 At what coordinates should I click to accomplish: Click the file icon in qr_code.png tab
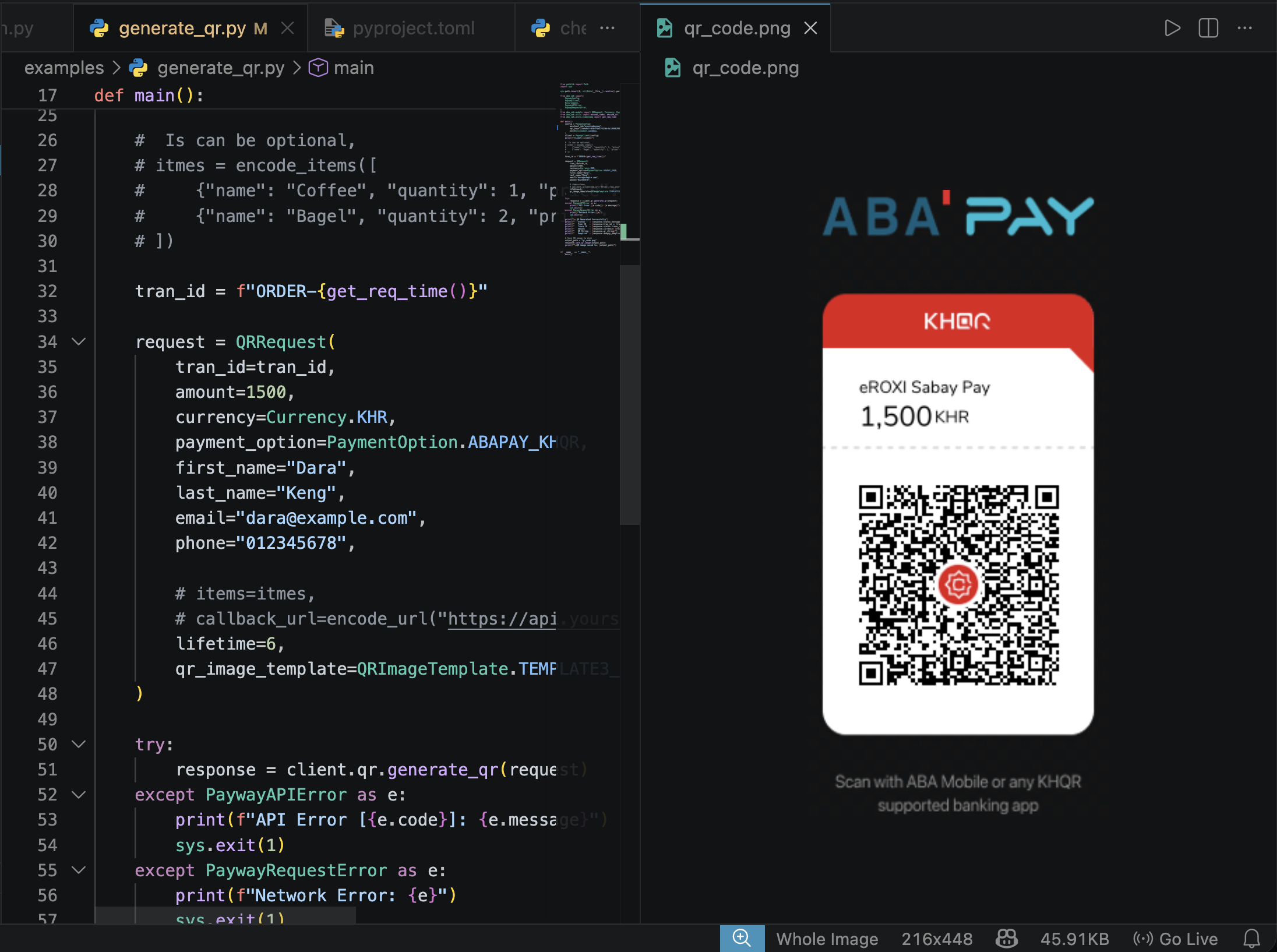pyautogui.click(x=665, y=28)
